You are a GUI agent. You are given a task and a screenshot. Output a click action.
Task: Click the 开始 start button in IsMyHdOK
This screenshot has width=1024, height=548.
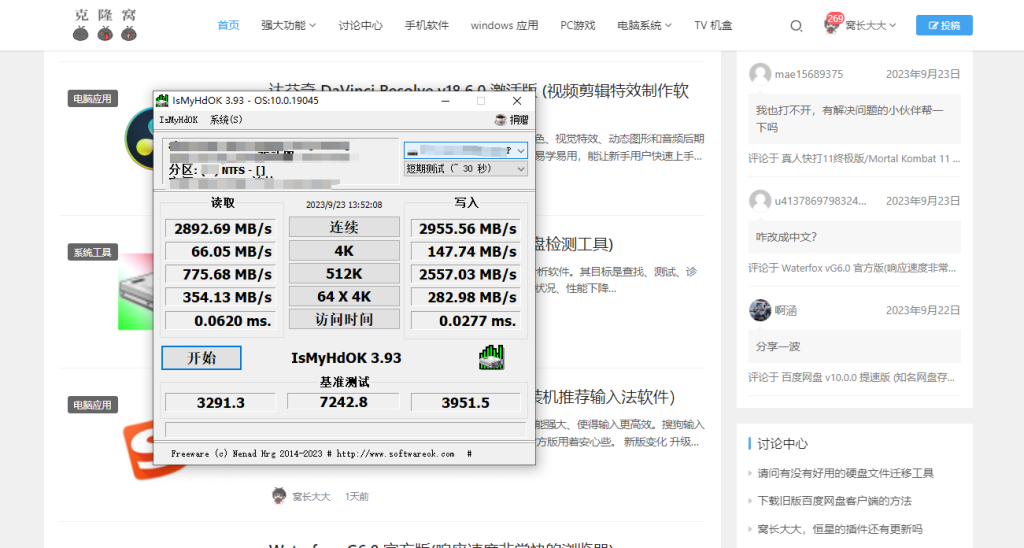click(201, 358)
